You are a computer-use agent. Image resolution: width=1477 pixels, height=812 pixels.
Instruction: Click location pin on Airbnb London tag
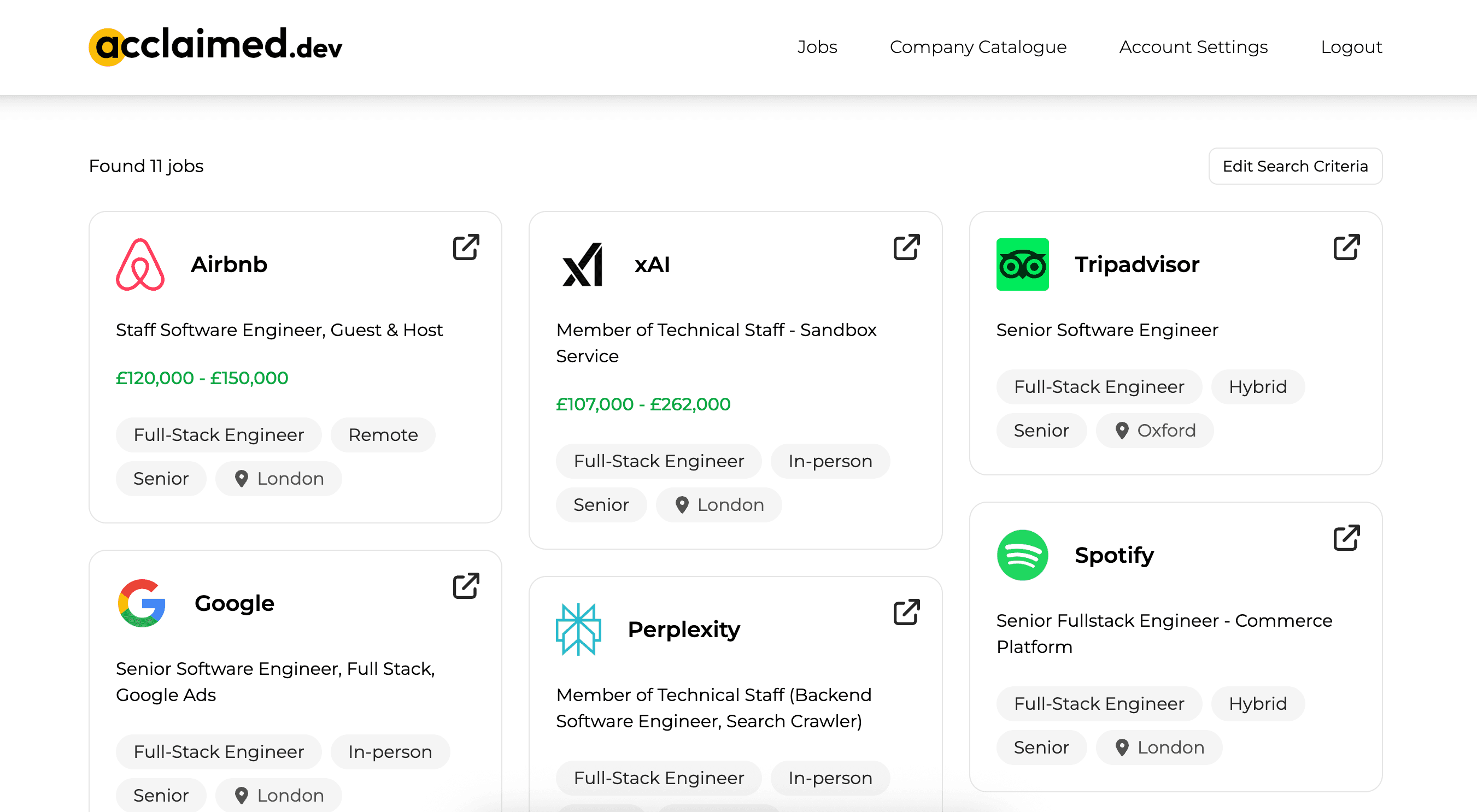[x=242, y=479]
